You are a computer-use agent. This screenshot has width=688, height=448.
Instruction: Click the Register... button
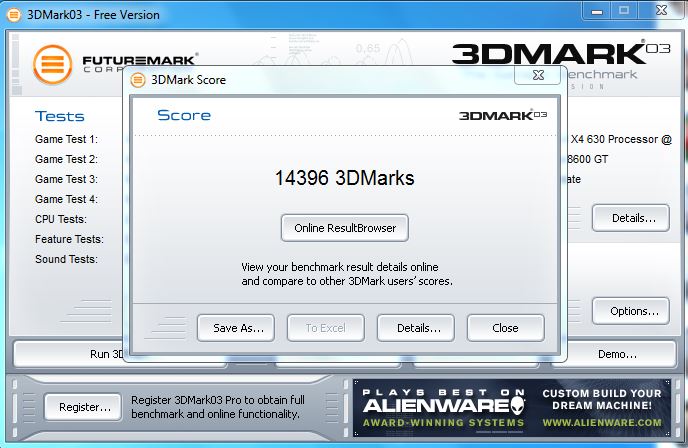pyautogui.click(x=83, y=407)
